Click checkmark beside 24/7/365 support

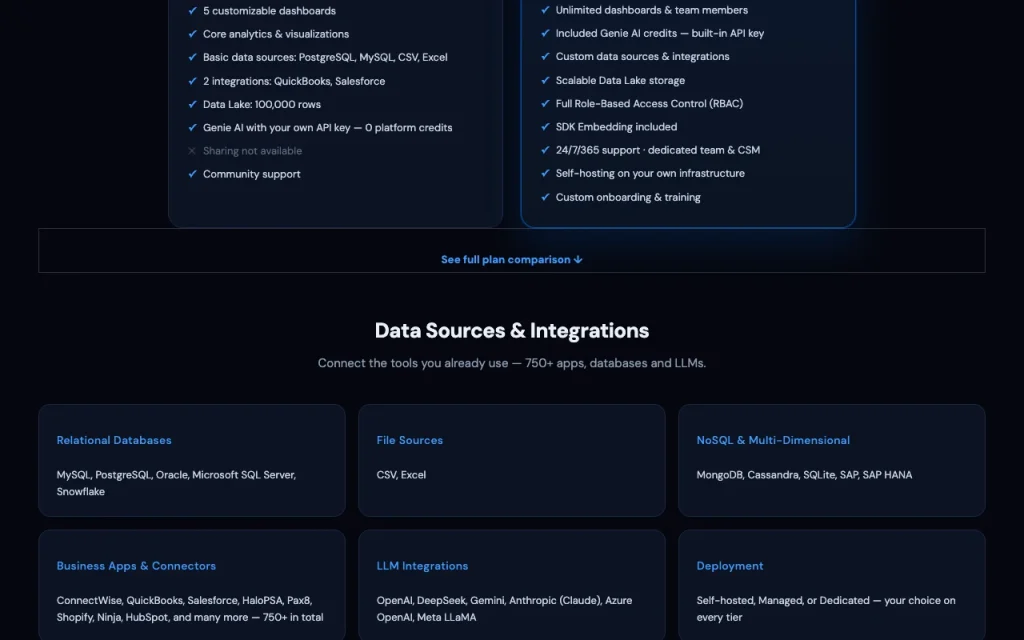click(x=545, y=150)
